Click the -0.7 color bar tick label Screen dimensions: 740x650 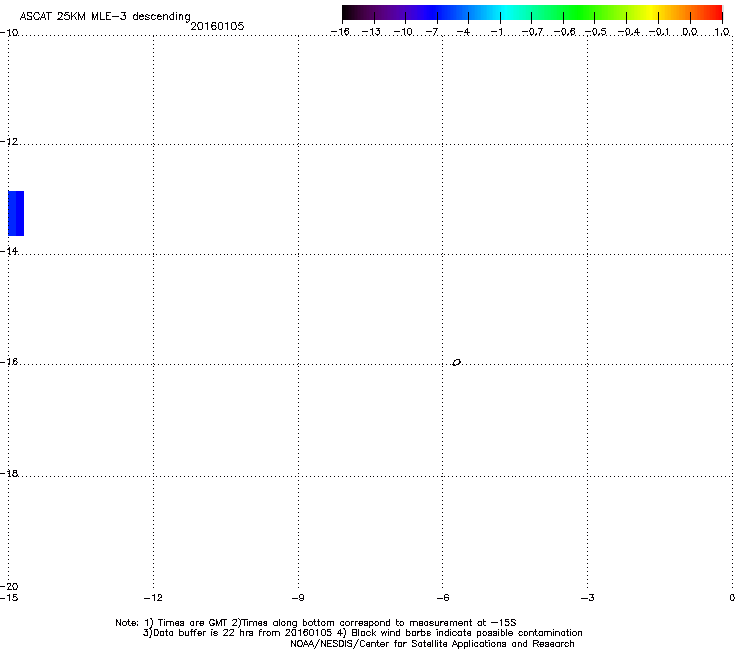tap(532, 32)
